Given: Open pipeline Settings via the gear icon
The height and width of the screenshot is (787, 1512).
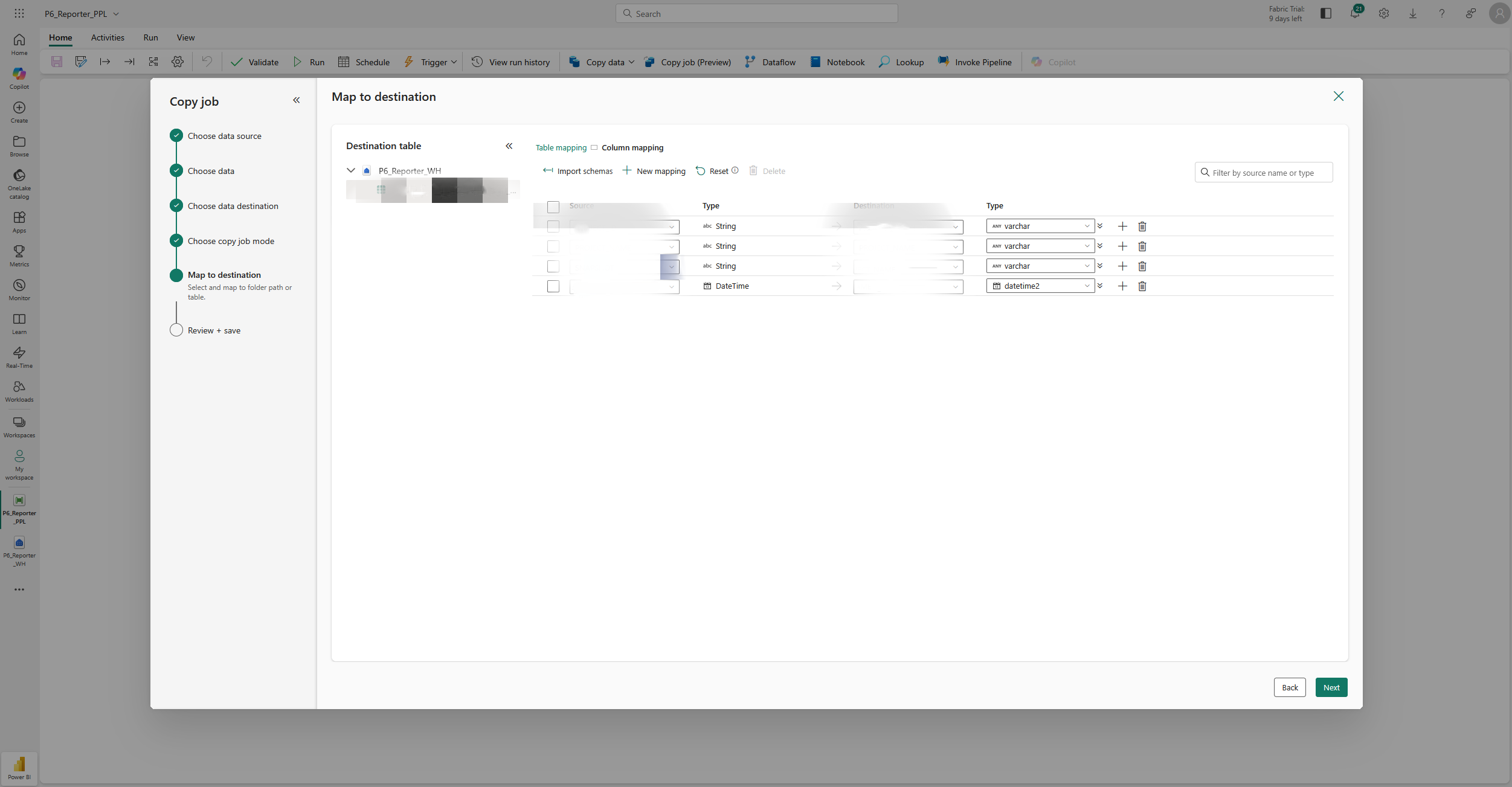Looking at the screenshot, I should click(177, 62).
